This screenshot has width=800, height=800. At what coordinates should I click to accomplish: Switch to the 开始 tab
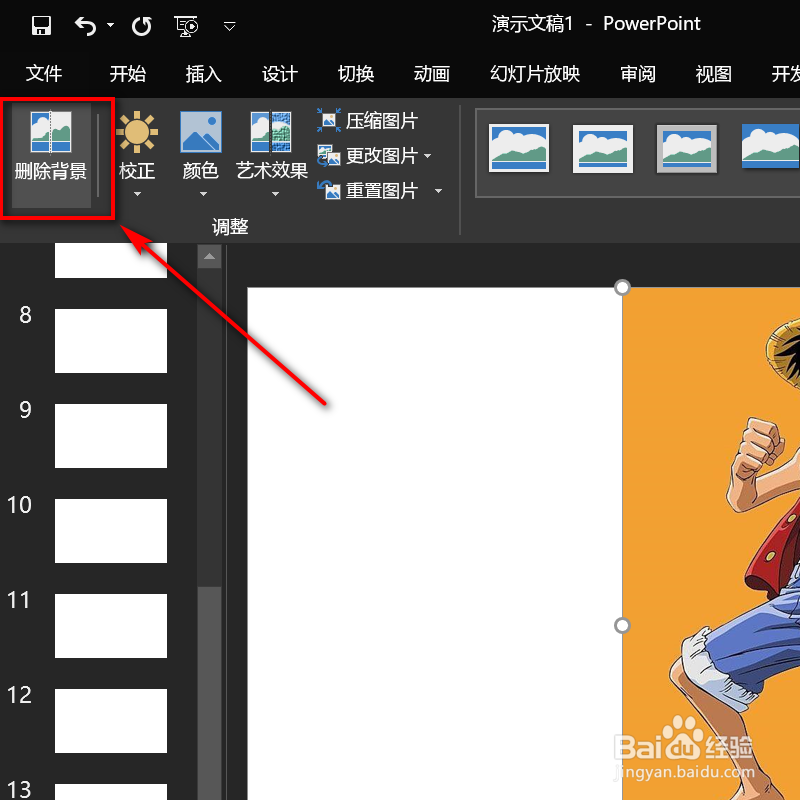tap(128, 74)
